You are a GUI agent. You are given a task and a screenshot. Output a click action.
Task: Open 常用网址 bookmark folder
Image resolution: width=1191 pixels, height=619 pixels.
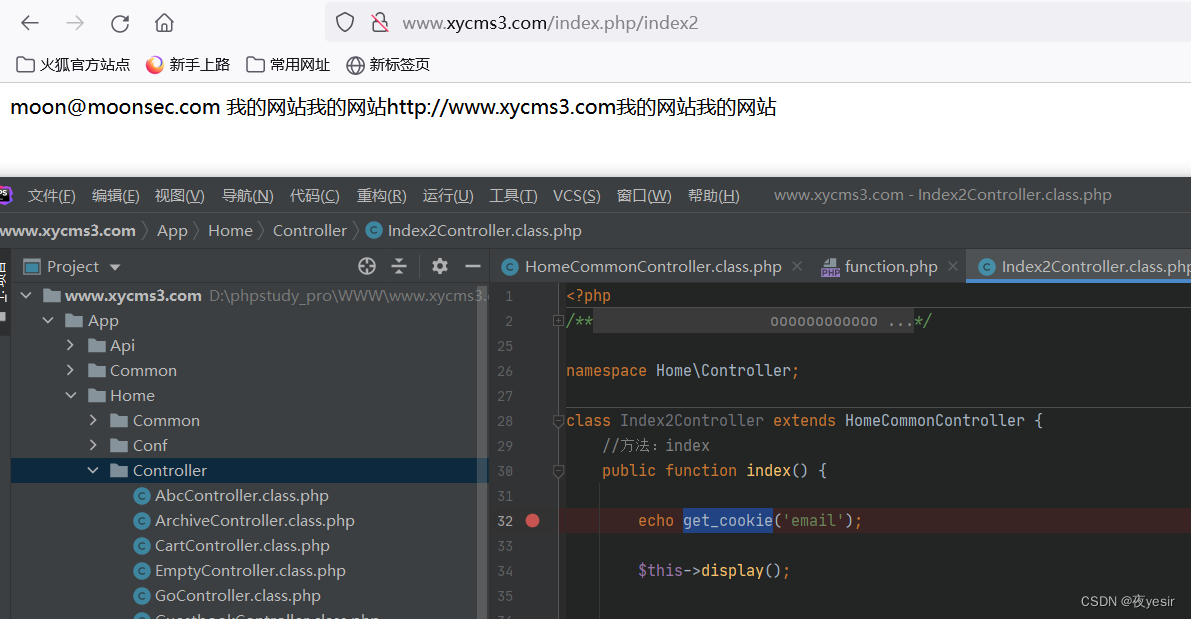pyautogui.click(x=288, y=65)
